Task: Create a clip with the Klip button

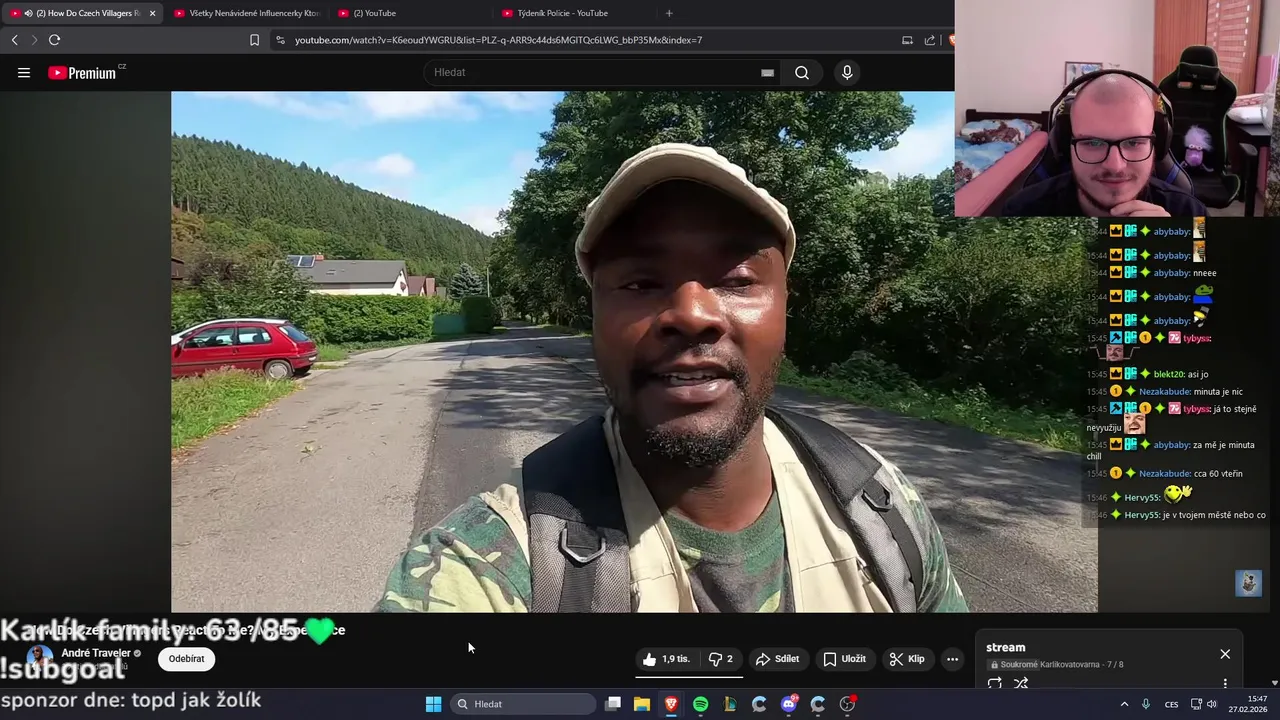Action: coord(907,659)
